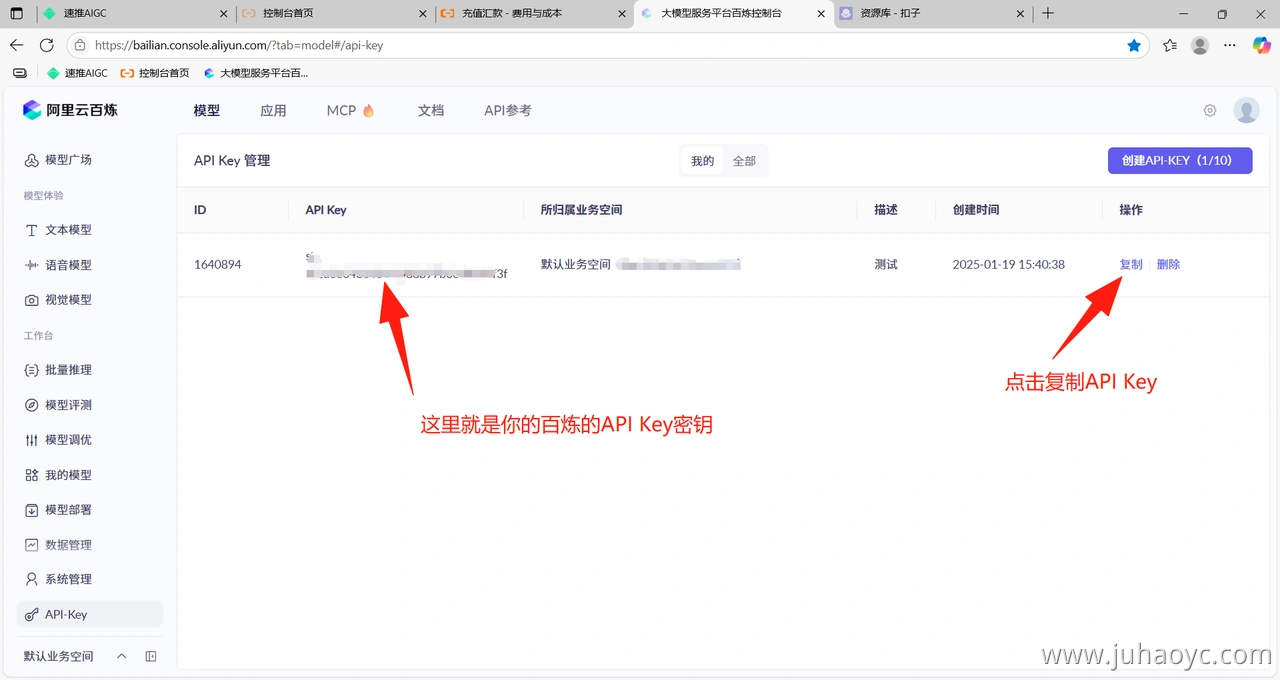Switch to the 控制台首页 browser tab
The height and width of the screenshot is (680, 1280).
pos(335,14)
